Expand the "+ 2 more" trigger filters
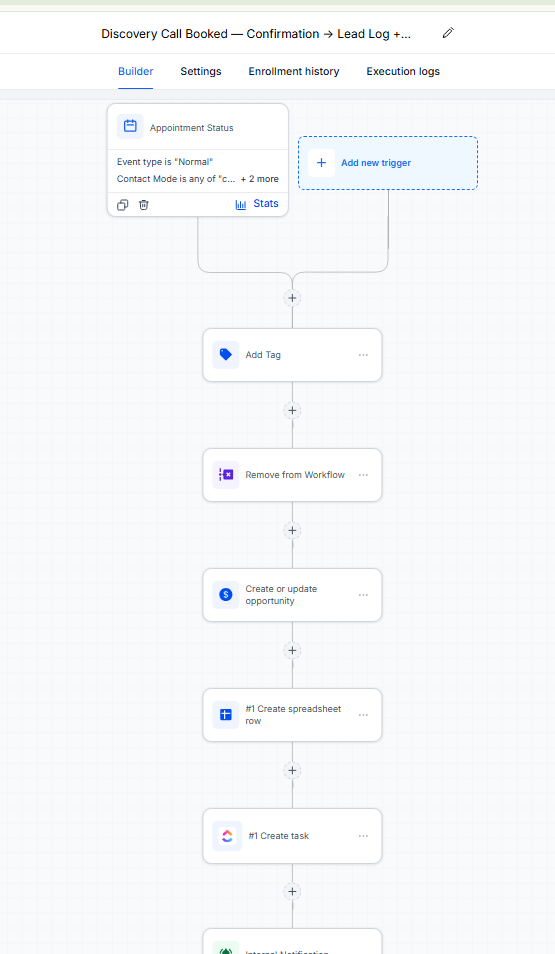This screenshot has width=555, height=954. click(x=260, y=179)
